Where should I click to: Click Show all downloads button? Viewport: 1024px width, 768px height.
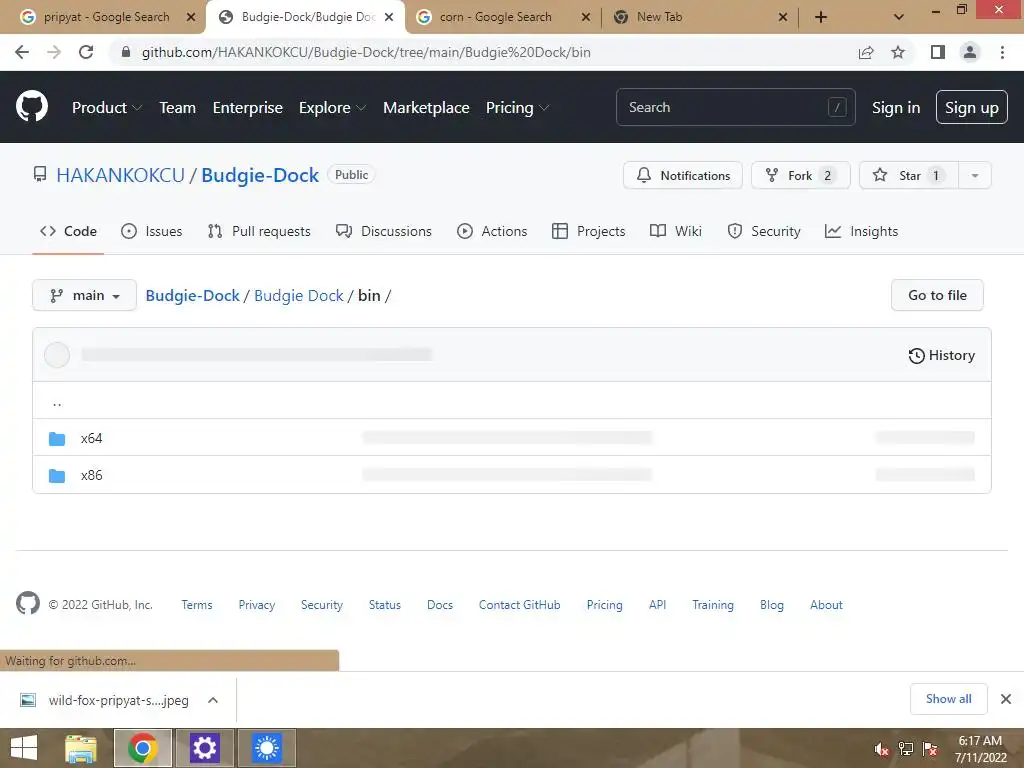pos(948,699)
